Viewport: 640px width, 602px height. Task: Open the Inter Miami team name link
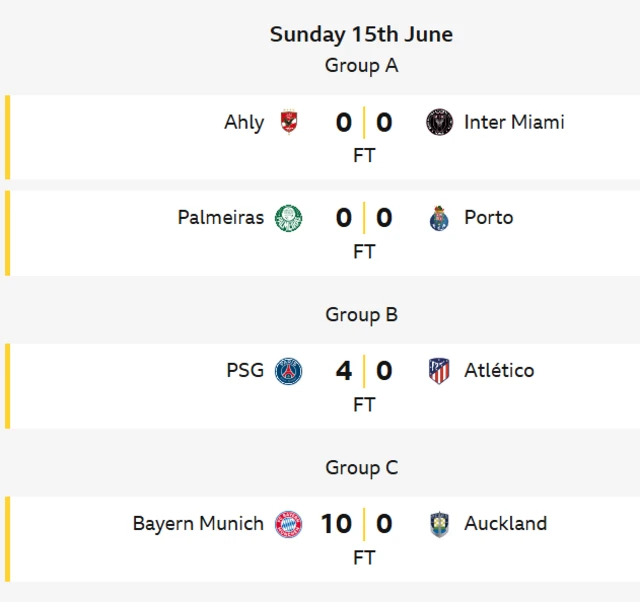(x=514, y=122)
